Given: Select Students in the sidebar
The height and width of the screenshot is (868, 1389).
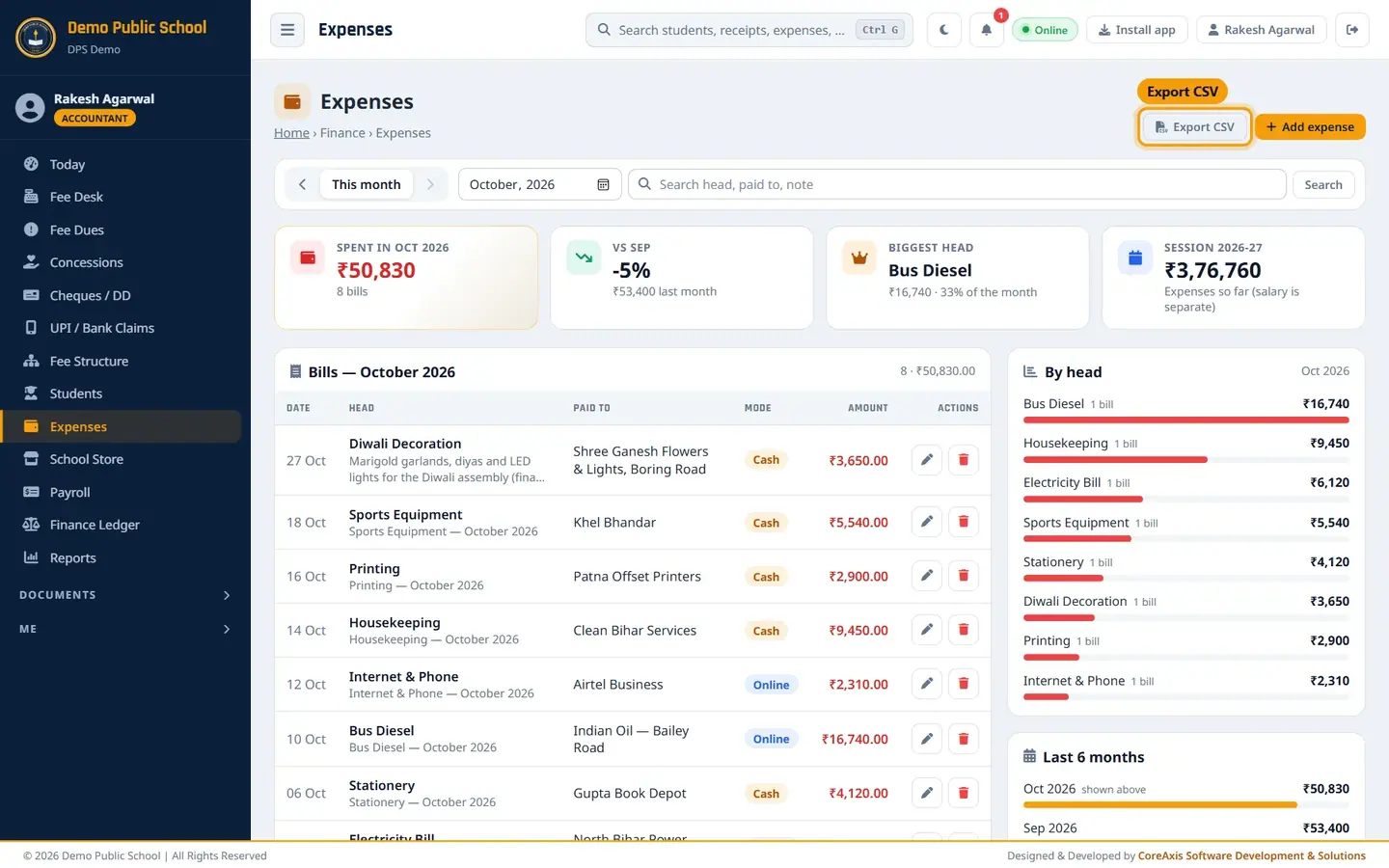Looking at the screenshot, I should [122, 393].
